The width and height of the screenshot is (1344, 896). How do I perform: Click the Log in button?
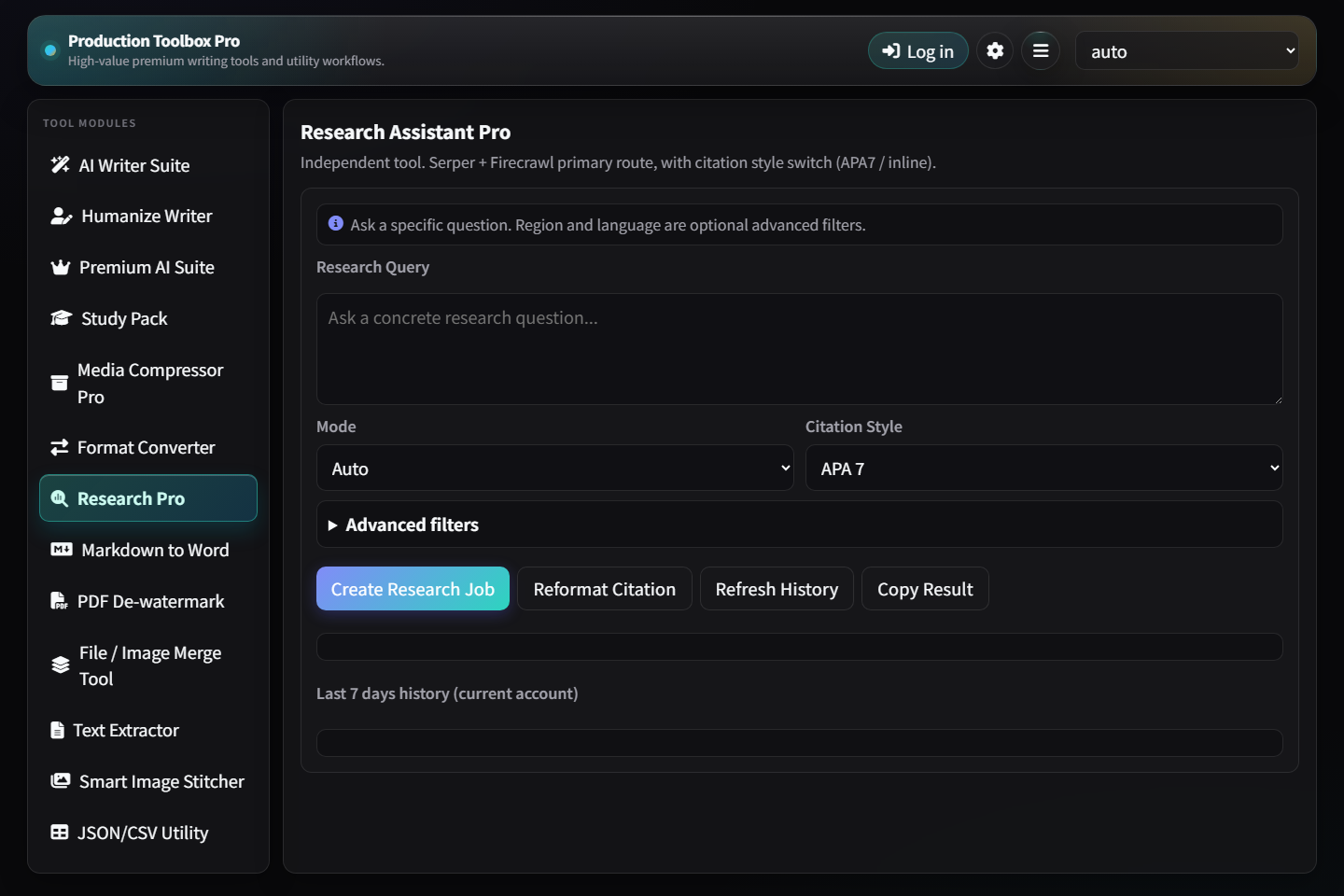[918, 51]
